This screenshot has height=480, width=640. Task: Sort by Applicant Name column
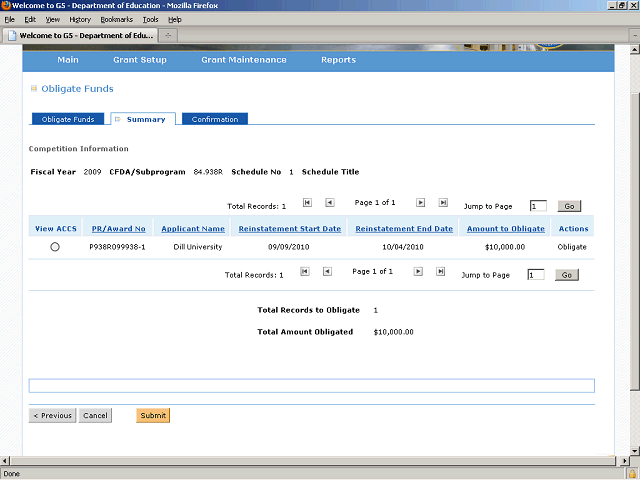pos(193,229)
